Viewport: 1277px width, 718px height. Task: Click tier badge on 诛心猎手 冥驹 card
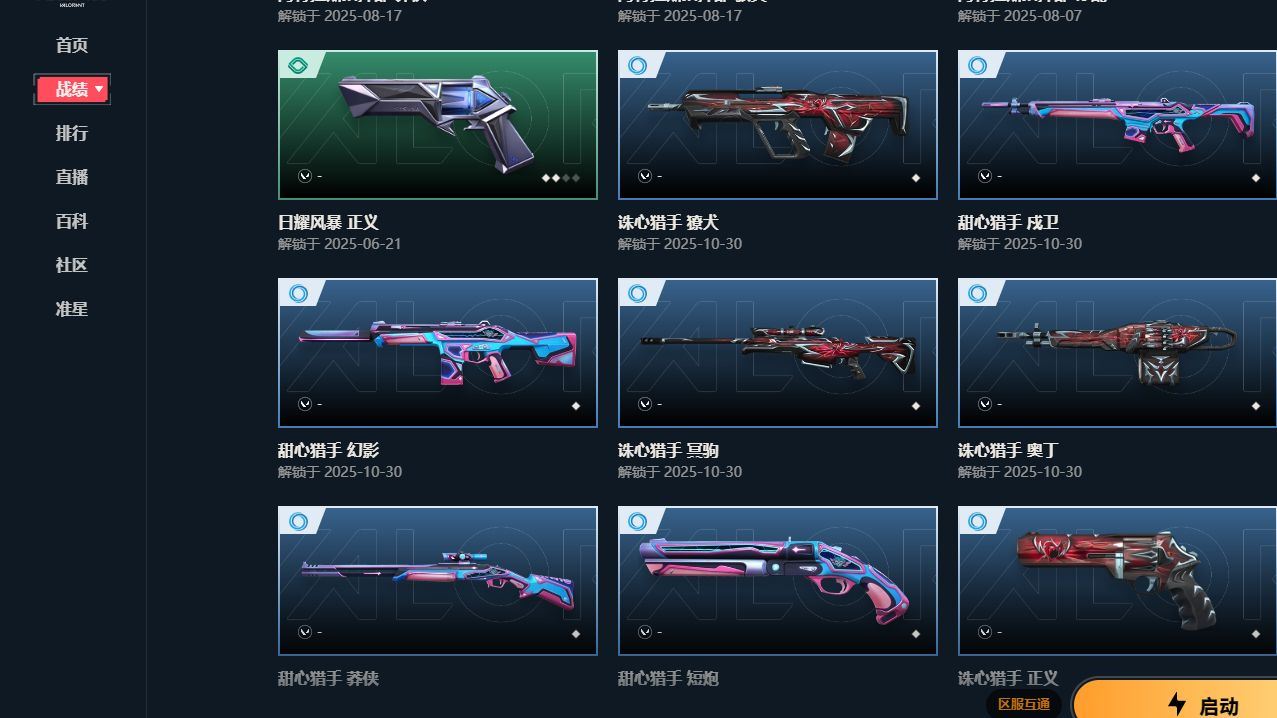(x=637, y=294)
